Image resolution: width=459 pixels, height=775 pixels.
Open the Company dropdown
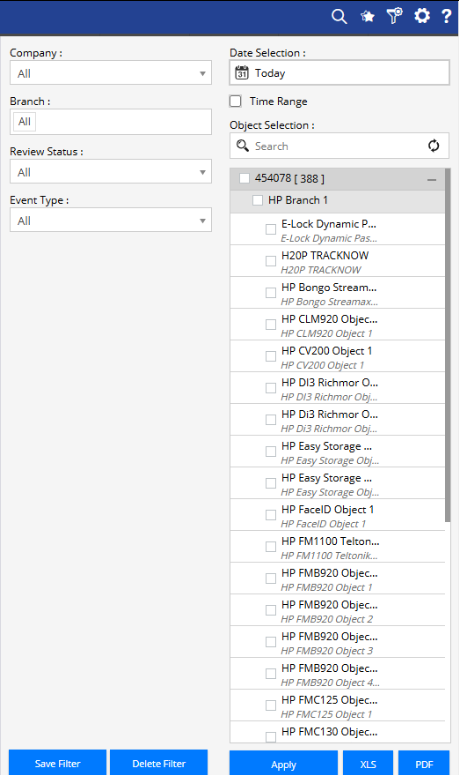coord(111,73)
